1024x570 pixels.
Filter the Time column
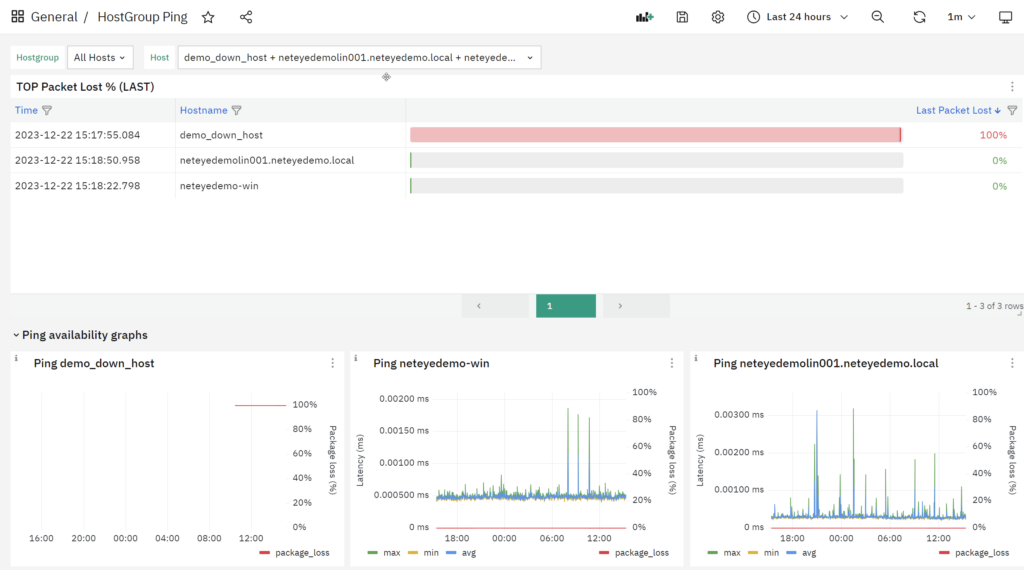47,110
